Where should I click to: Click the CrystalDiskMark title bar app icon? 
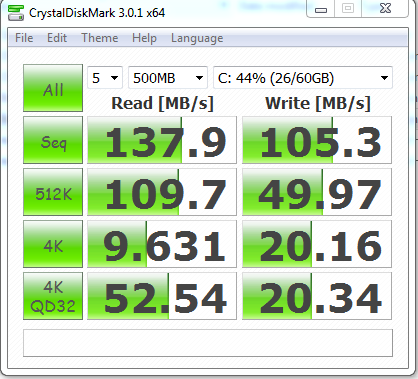click(x=16, y=13)
